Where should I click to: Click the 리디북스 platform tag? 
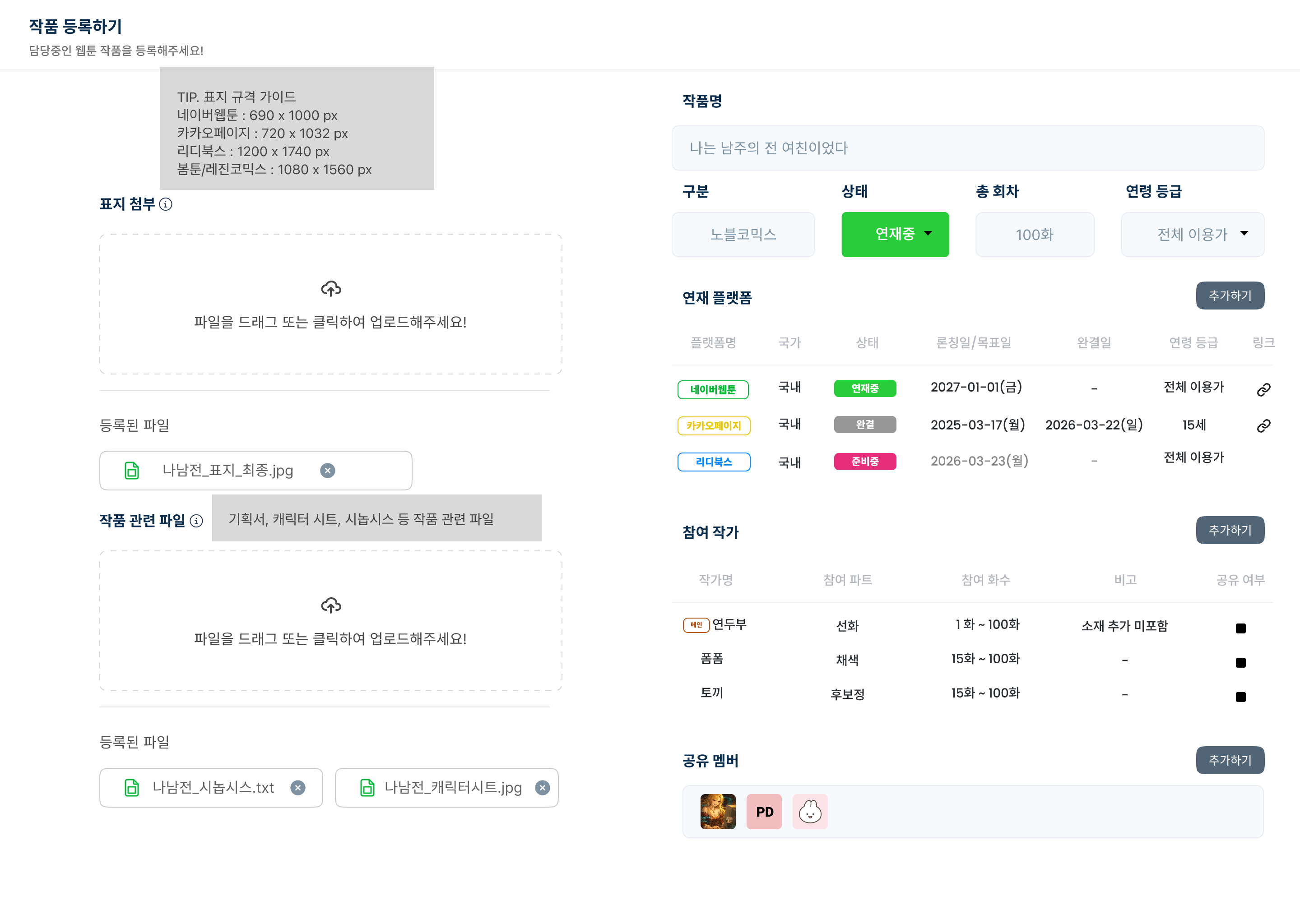pyautogui.click(x=713, y=462)
